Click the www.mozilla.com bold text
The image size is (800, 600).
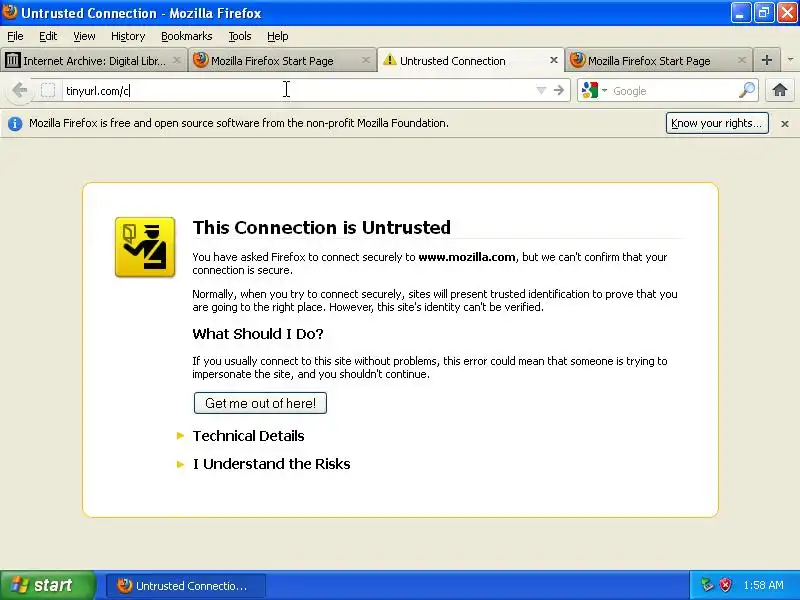coord(467,257)
